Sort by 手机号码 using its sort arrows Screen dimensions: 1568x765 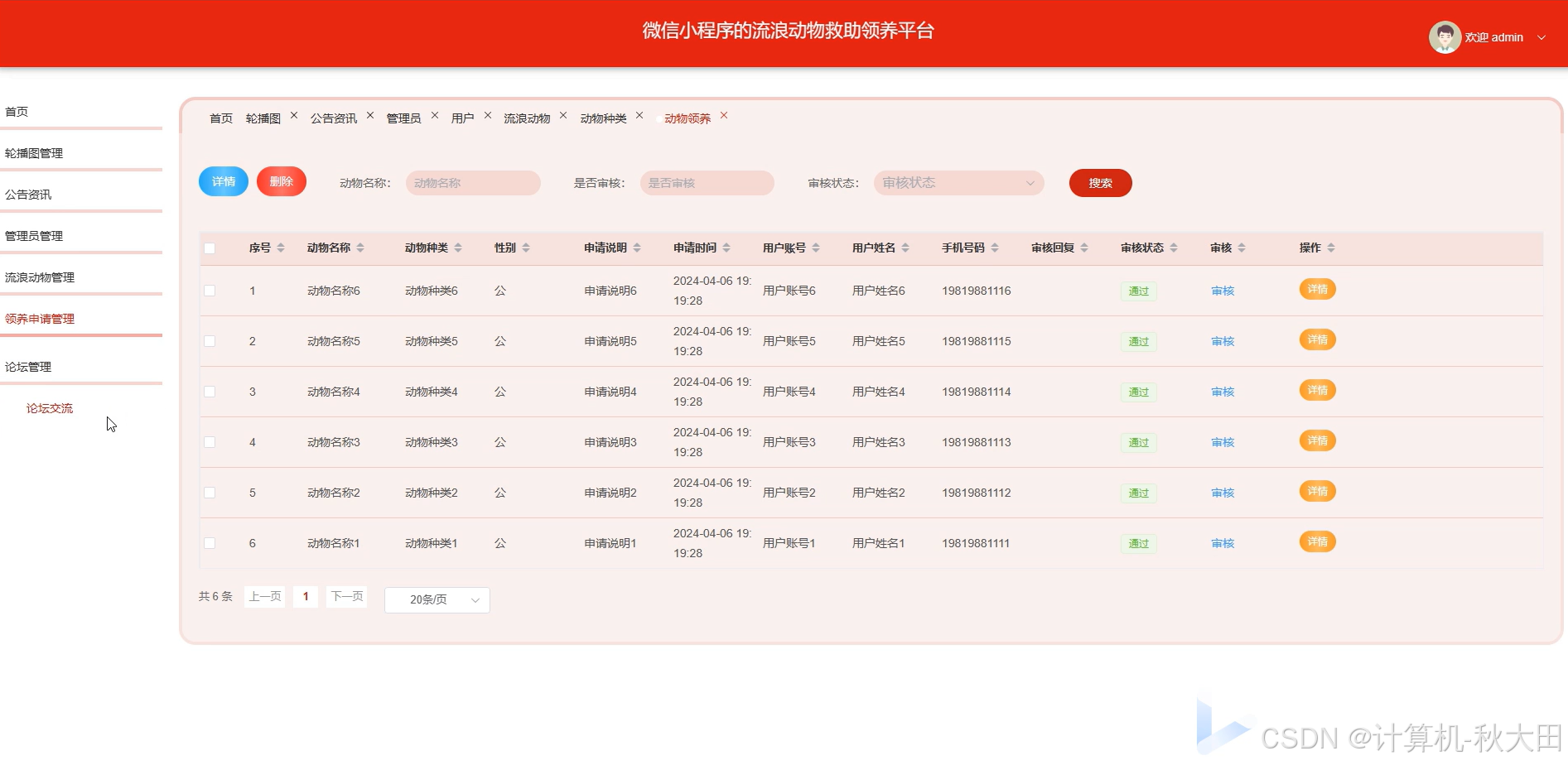pos(995,247)
